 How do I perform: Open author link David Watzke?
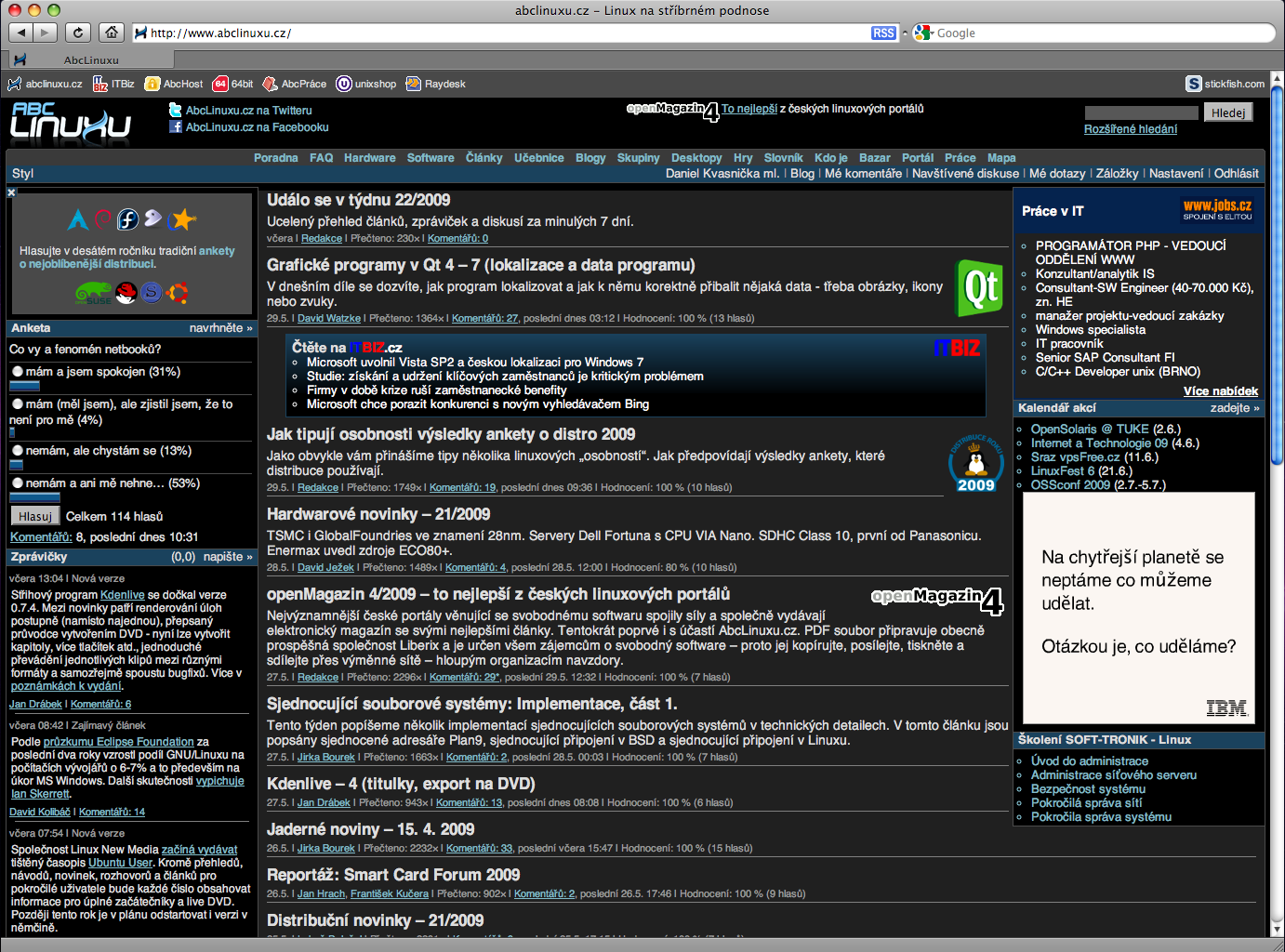[x=329, y=318]
